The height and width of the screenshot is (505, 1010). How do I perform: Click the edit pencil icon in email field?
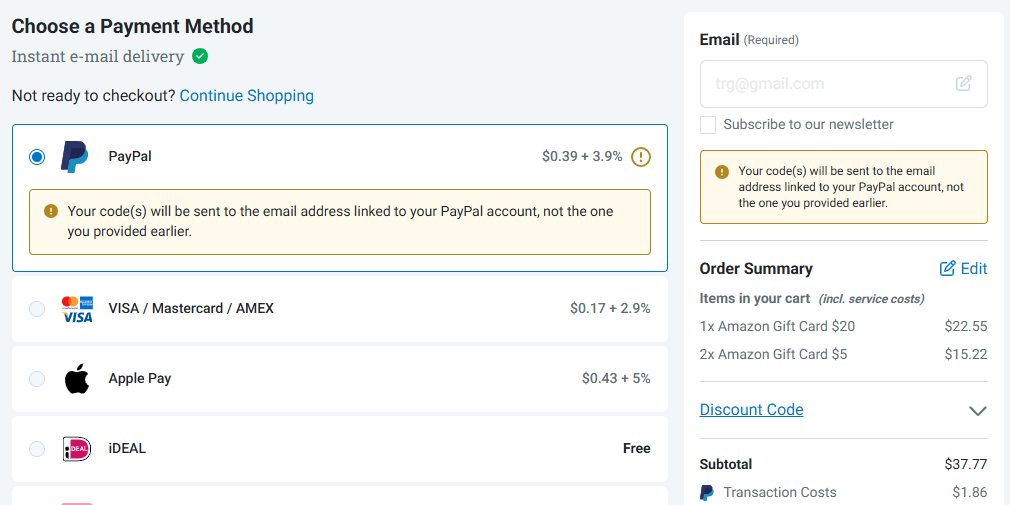[964, 83]
